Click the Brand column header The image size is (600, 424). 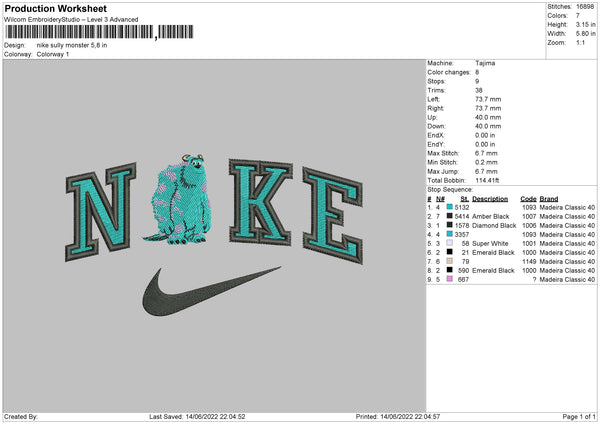pyautogui.click(x=549, y=199)
